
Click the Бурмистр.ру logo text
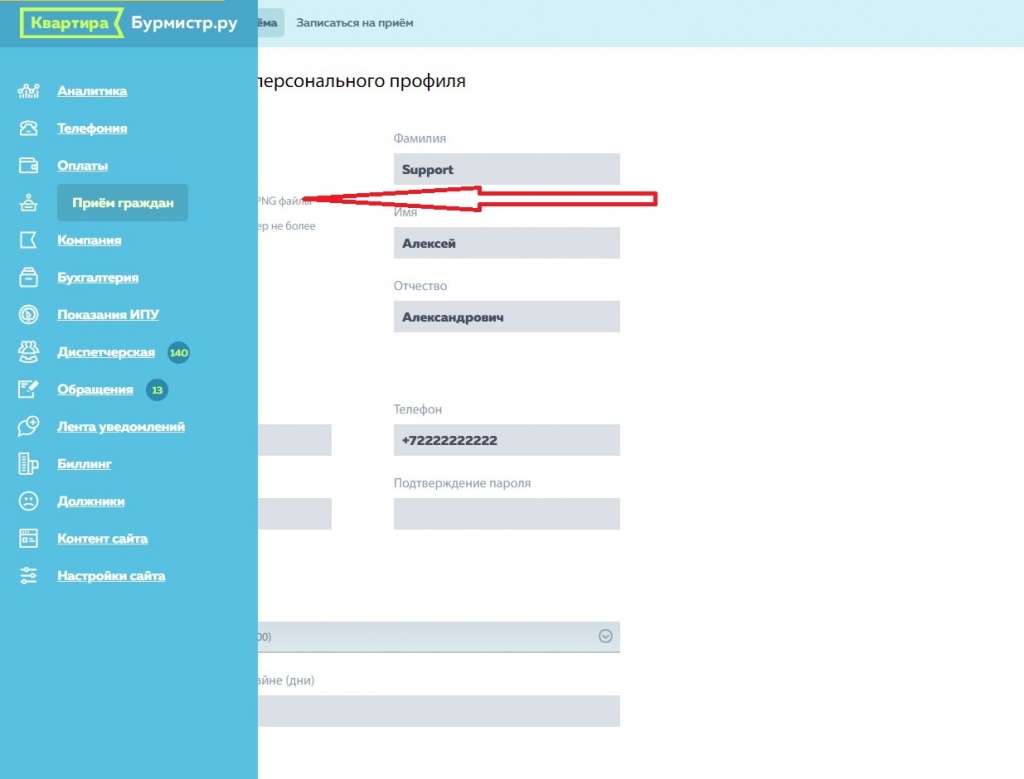click(184, 23)
